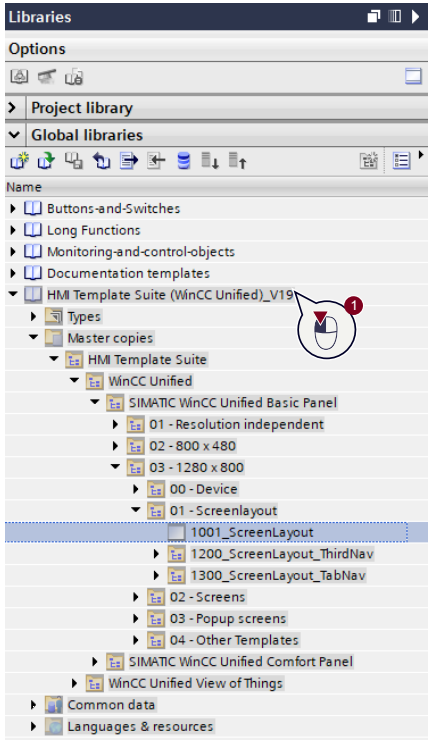Click the blue database stack icon
This screenshot has height=743, width=430.
click(x=183, y=161)
